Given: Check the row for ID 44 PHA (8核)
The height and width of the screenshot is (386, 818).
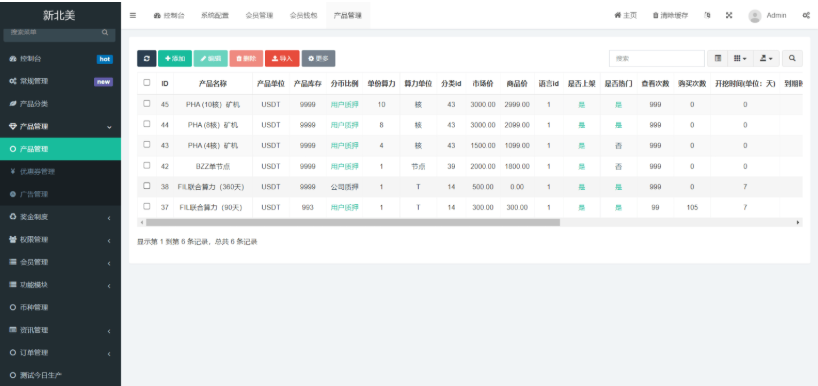Looking at the screenshot, I should (147, 124).
